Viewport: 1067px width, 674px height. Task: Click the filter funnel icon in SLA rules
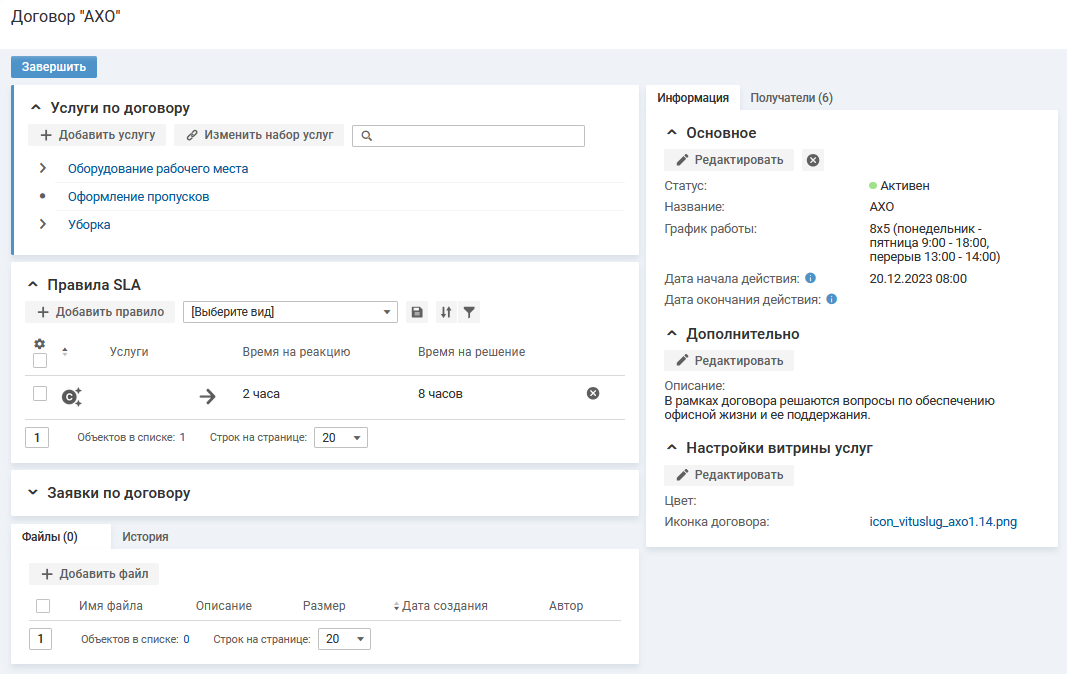click(469, 313)
